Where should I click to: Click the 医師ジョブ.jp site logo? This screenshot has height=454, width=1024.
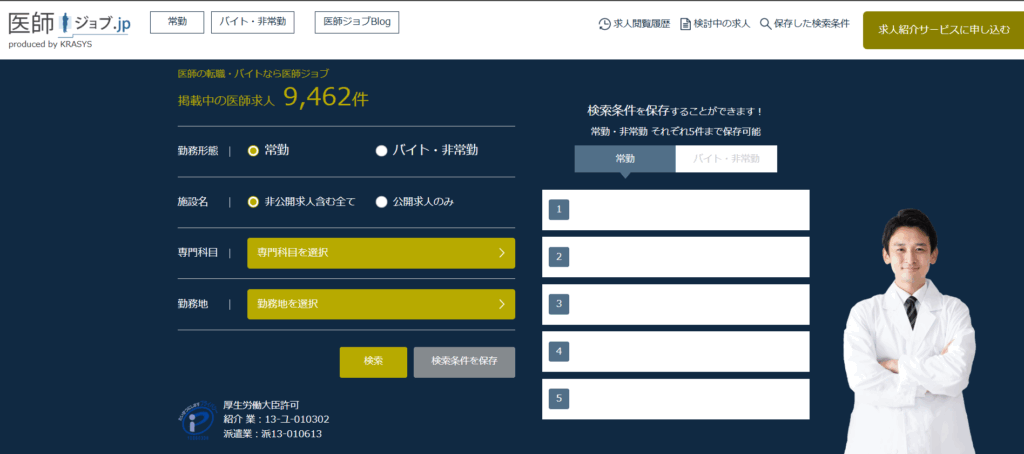[68, 27]
